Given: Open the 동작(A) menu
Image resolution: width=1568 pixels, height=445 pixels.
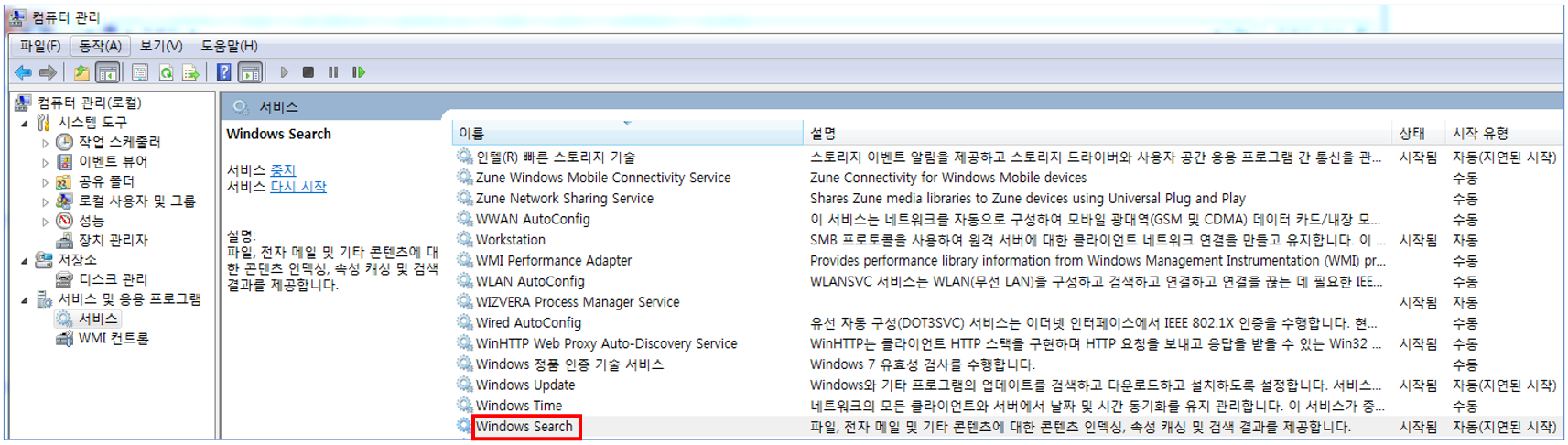Looking at the screenshot, I should pyautogui.click(x=100, y=46).
